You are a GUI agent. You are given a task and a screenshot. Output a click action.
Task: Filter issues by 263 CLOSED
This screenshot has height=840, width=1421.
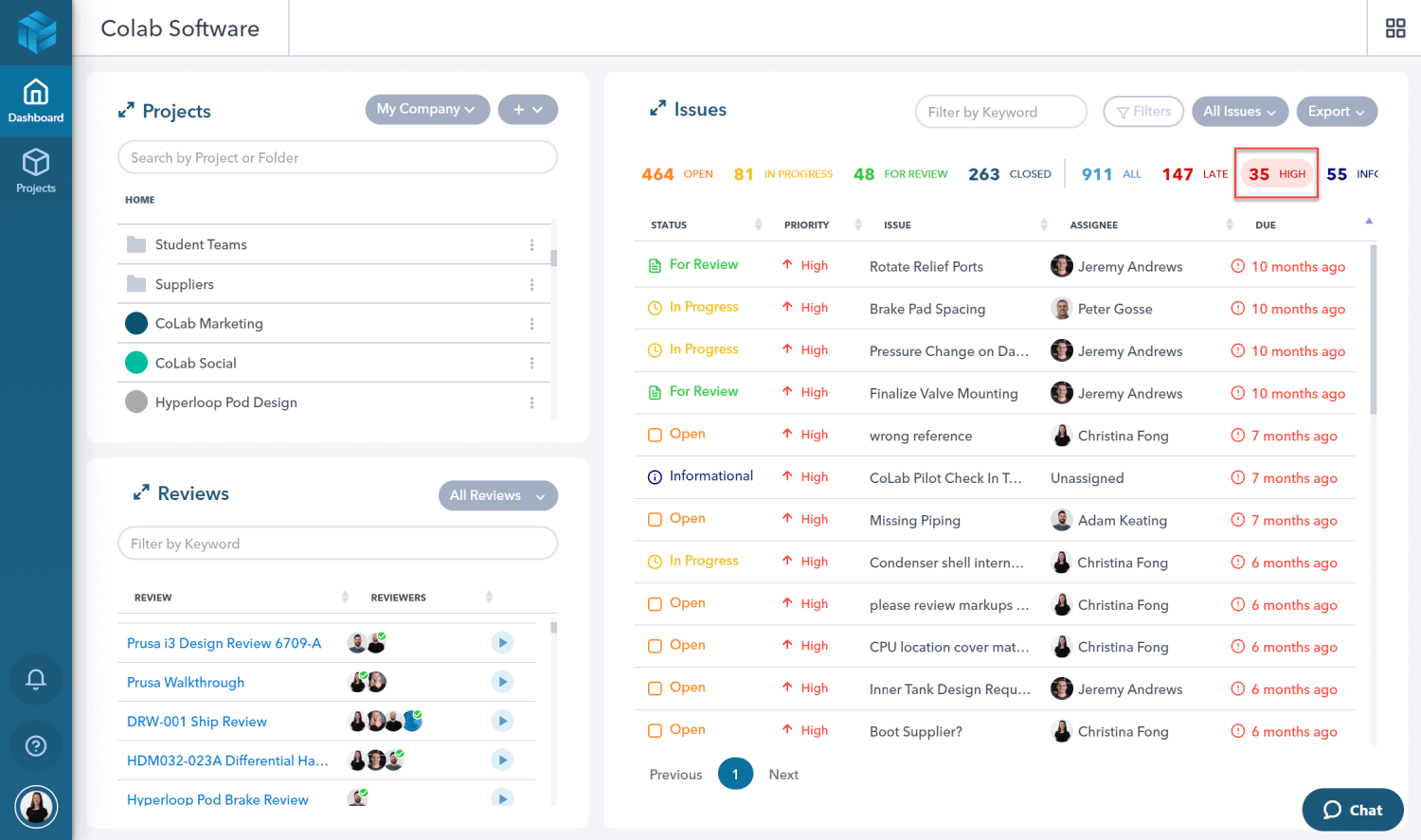pyautogui.click(x=1010, y=174)
